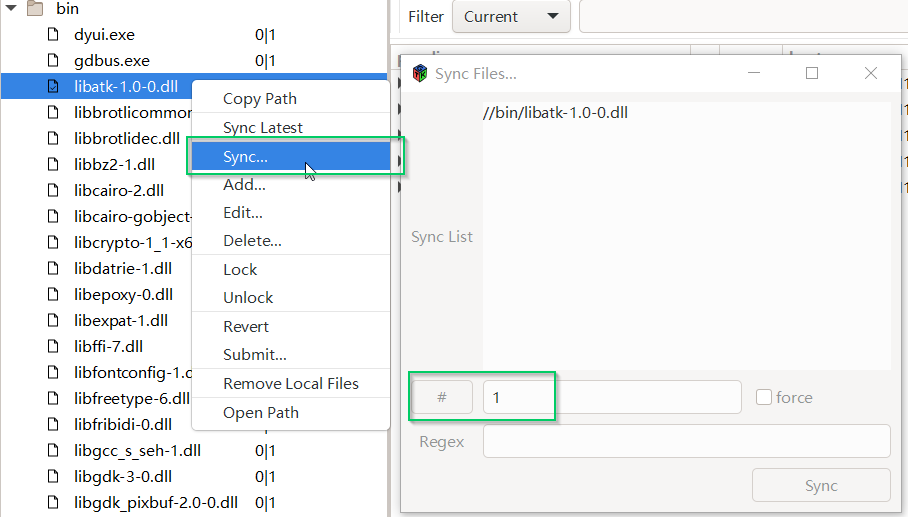Click libbrotlidec.dll file icon
The height and width of the screenshot is (517, 908).
point(53,138)
